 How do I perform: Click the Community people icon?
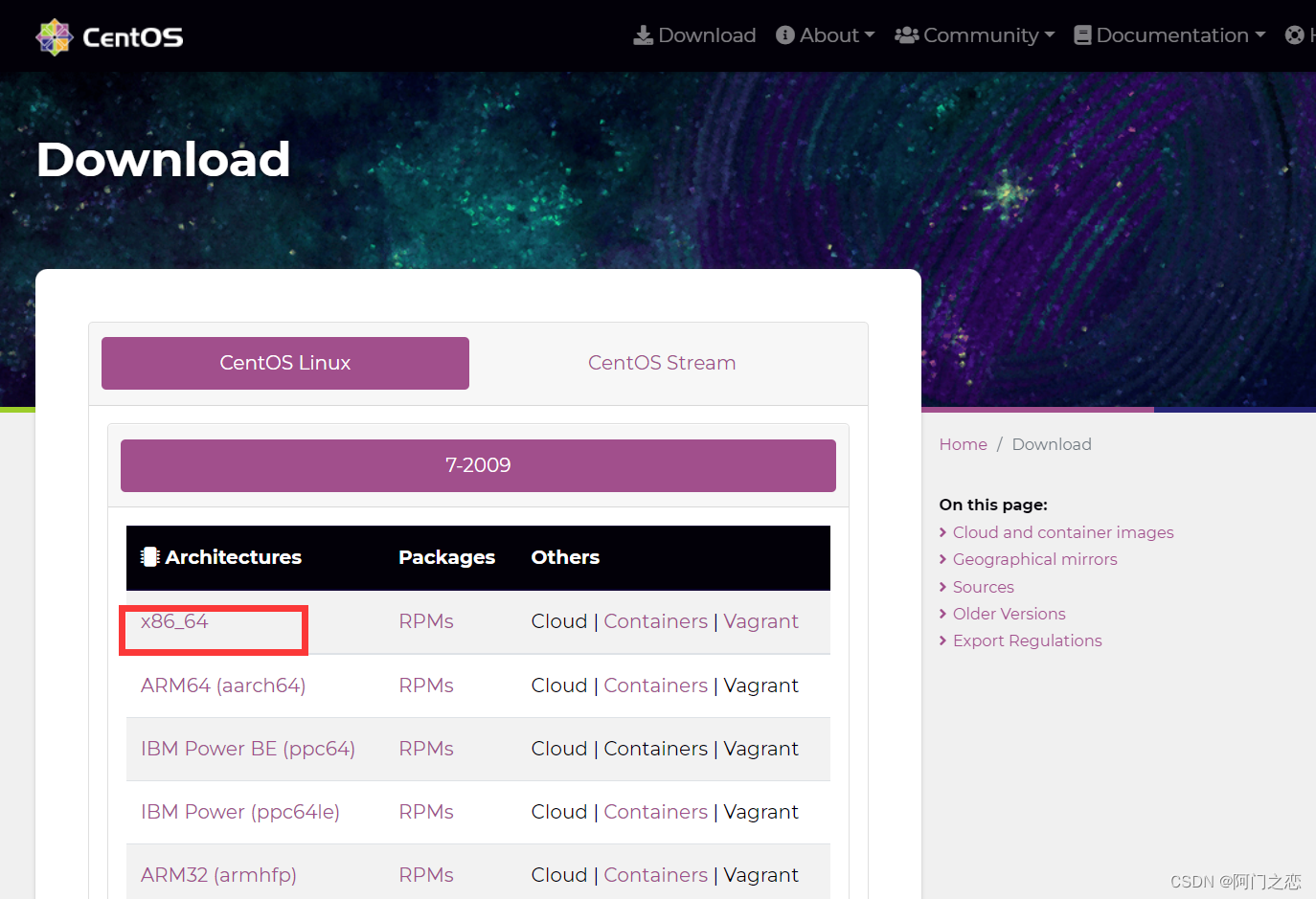(x=906, y=35)
